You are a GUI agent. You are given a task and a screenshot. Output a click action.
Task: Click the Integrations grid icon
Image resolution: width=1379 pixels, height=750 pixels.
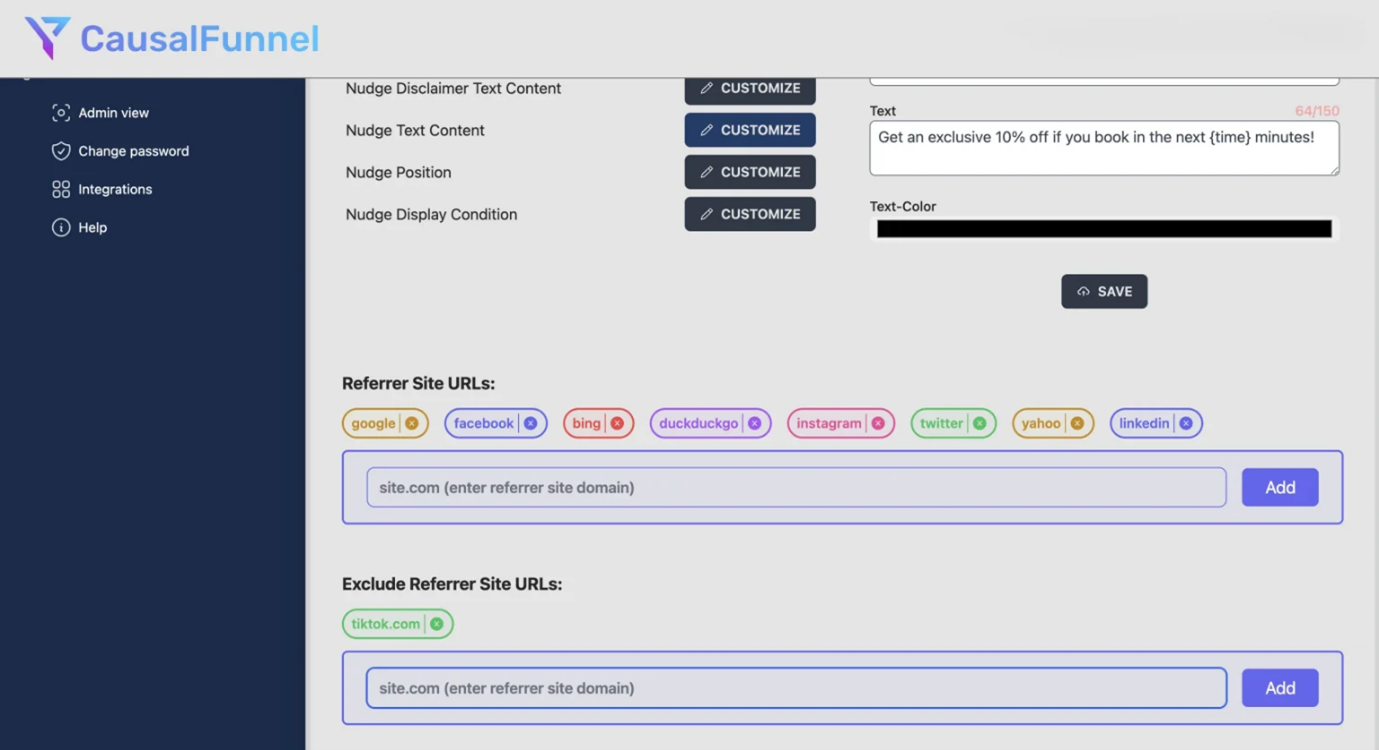[x=61, y=189]
